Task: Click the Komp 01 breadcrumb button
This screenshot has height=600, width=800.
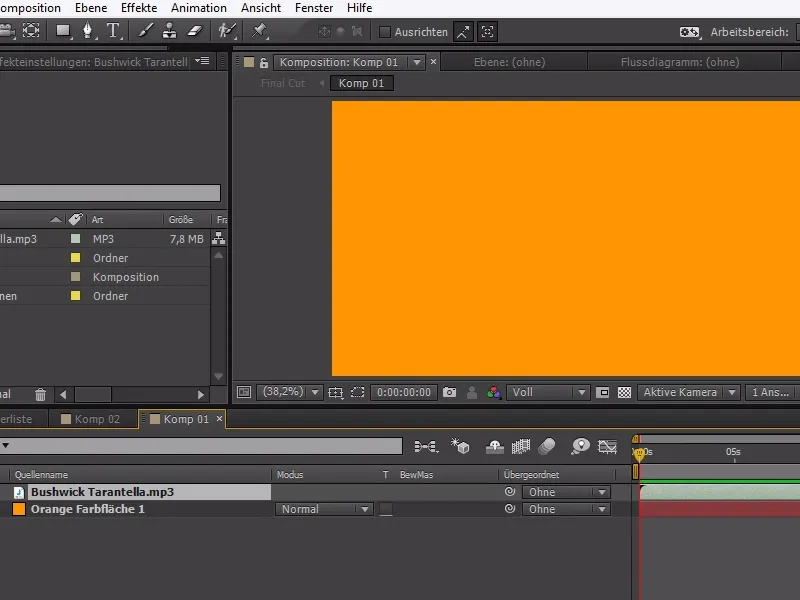Action: [361, 83]
